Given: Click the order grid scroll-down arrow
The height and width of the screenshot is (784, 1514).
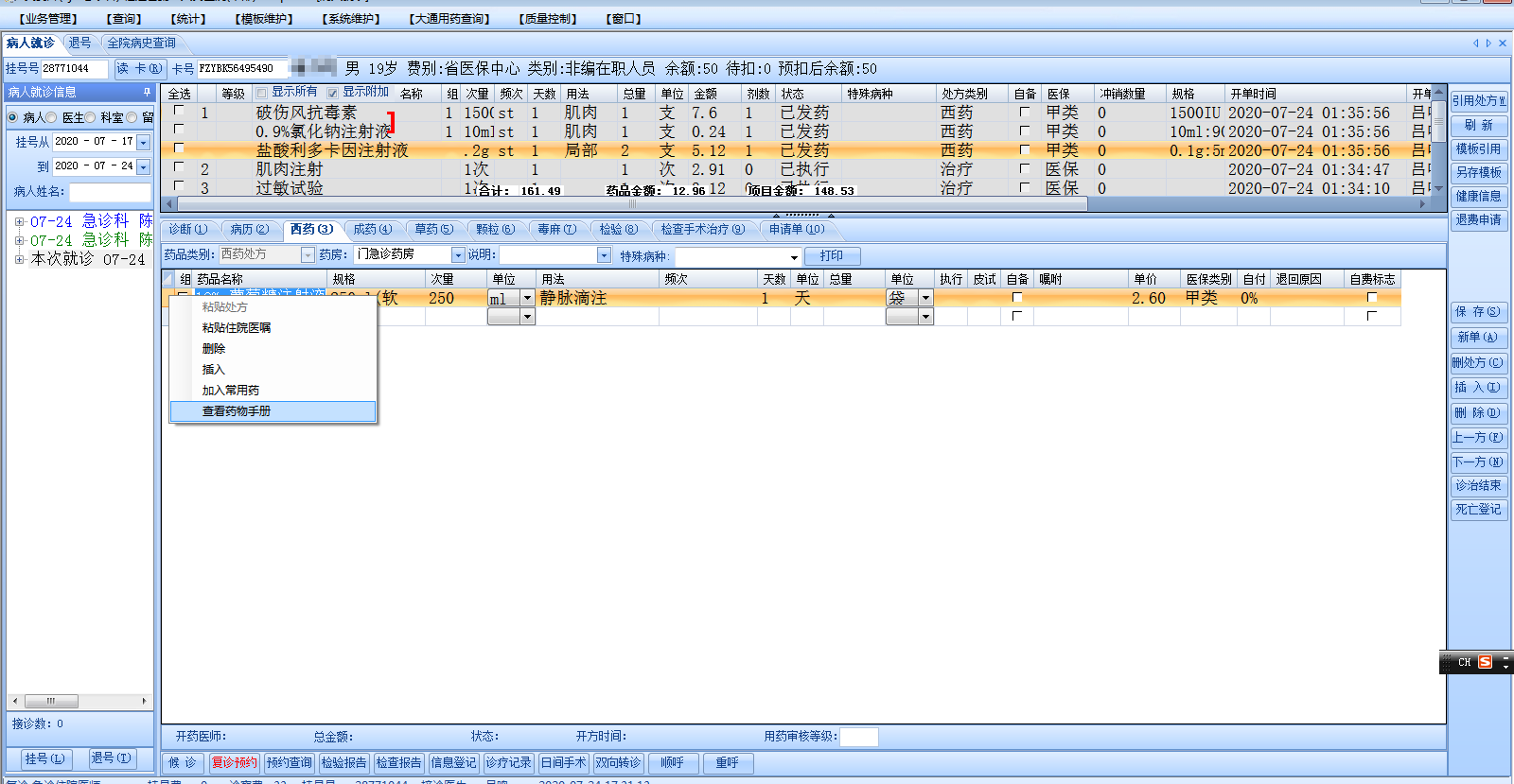Looking at the screenshot, I should click(1438, 189).
